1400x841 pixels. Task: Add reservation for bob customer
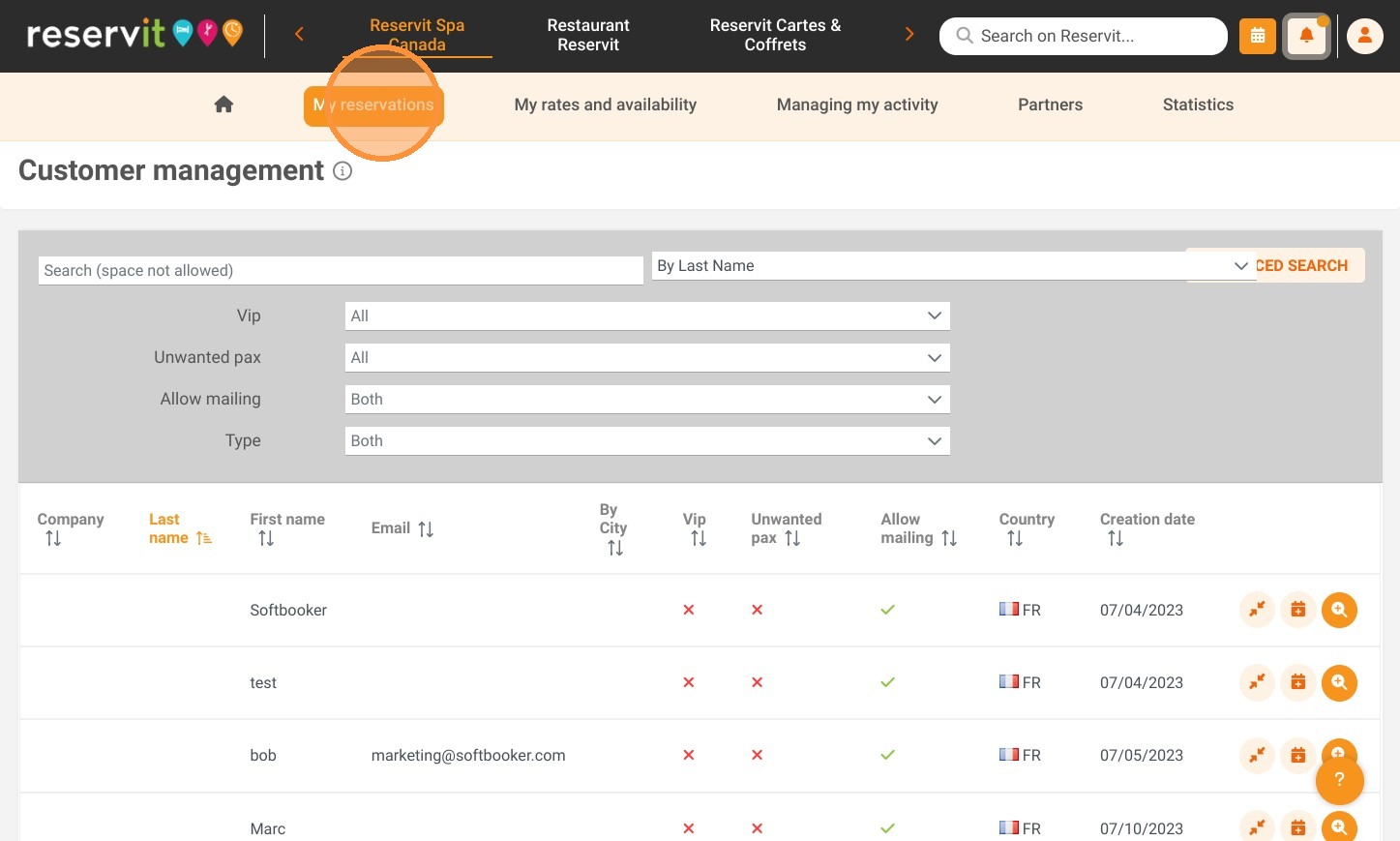click(1298, 755)
